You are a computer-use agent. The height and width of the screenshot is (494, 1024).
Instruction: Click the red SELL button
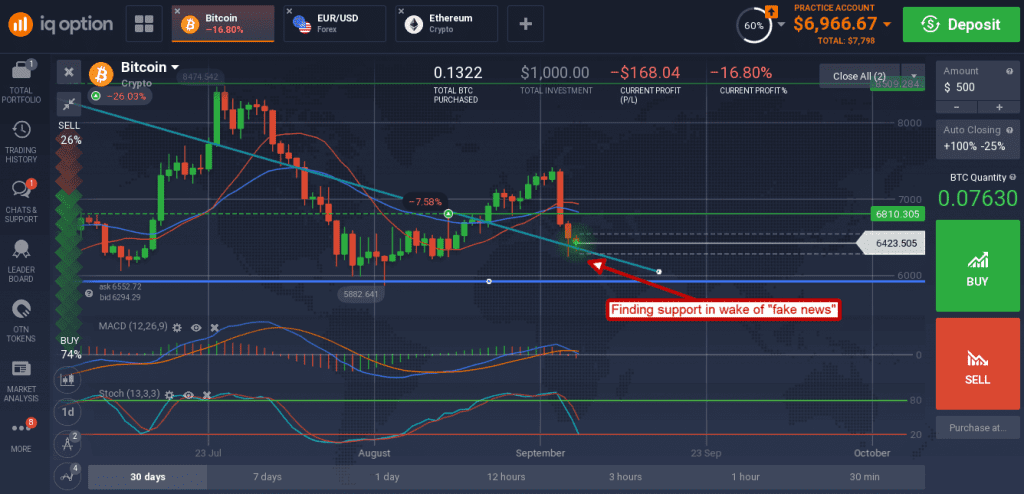click(x=977, y=364)
